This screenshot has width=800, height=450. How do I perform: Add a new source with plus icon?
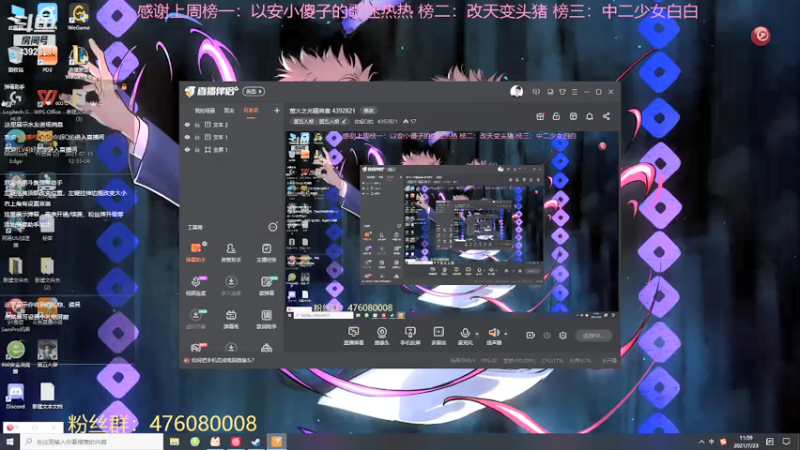(277, 110)
